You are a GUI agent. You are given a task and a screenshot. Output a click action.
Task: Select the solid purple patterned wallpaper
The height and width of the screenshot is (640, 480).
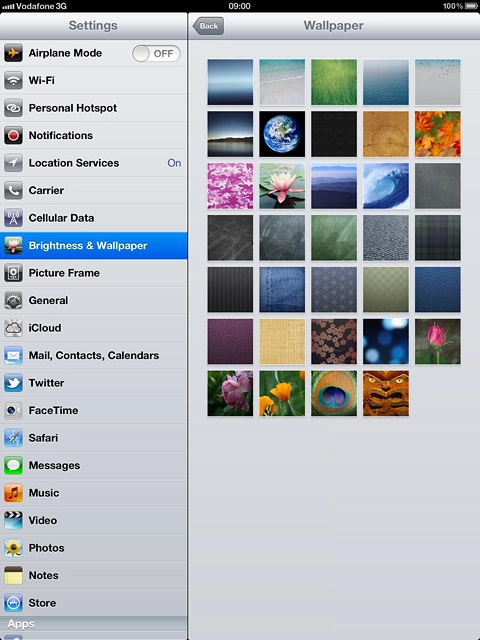pos(230,341)
